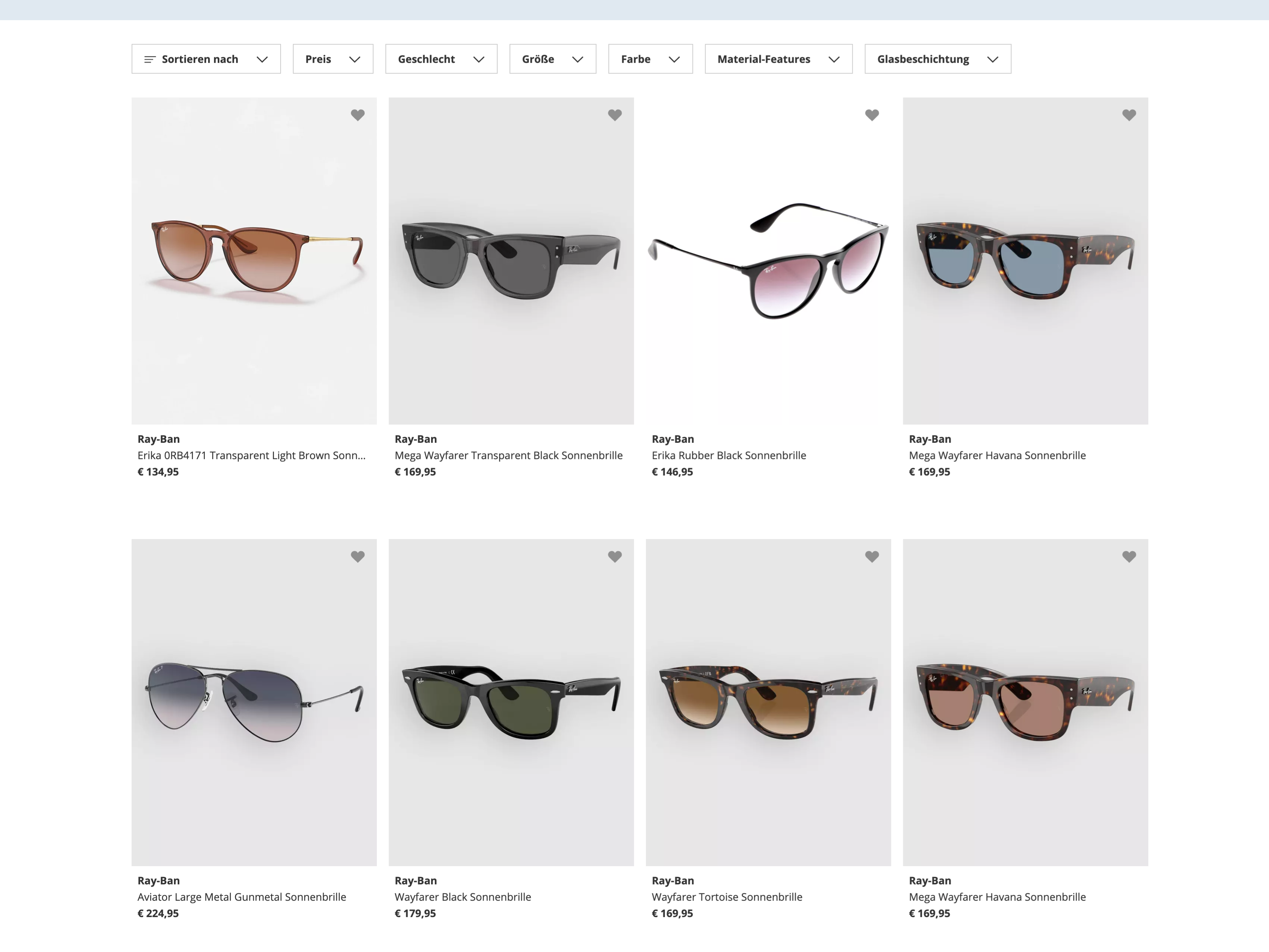Open Erika Rubber Black Sonnenbrille title
The height and width of the screenshot is (952, 1269).
729,456
